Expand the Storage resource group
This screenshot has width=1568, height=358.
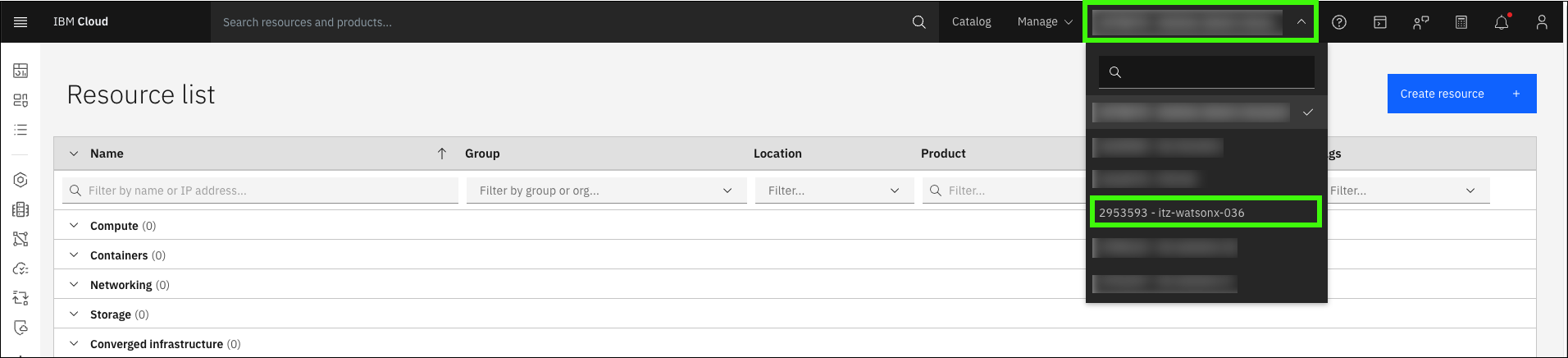pyautogui.click(x=74, y=314)
